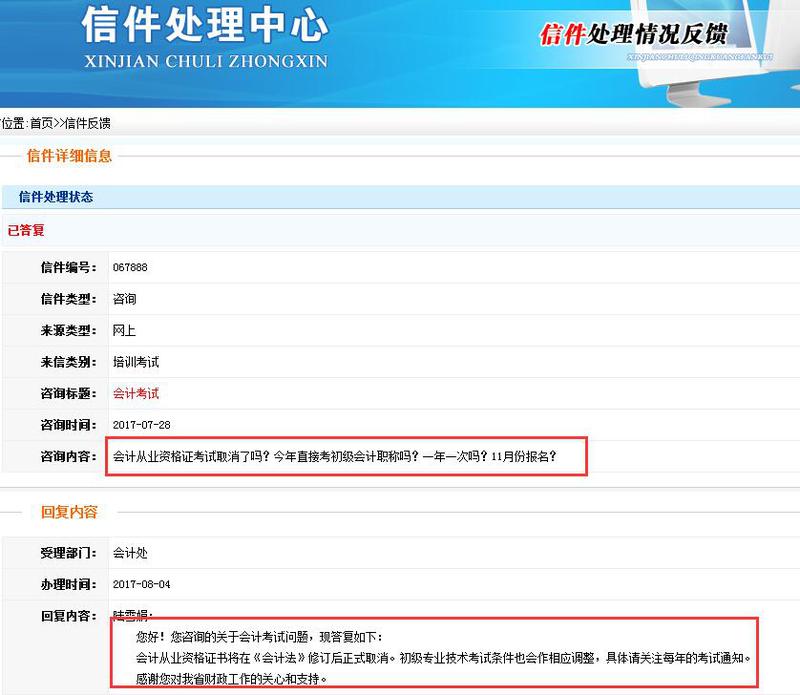
Task: Click the 信件处理中心 header title
Action: tap(203, 26)
